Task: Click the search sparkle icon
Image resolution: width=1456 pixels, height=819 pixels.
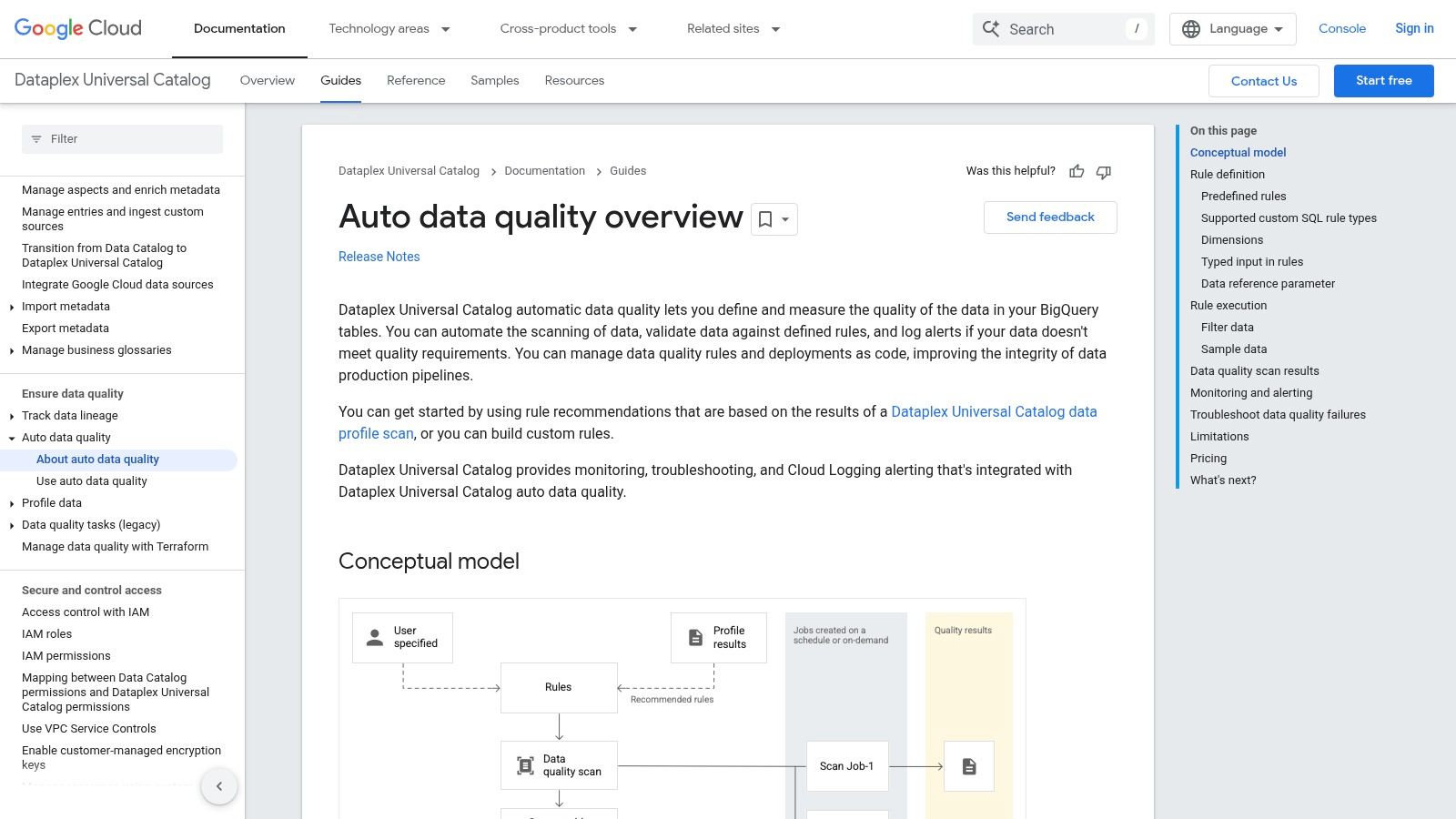Action: coord(991,29)
